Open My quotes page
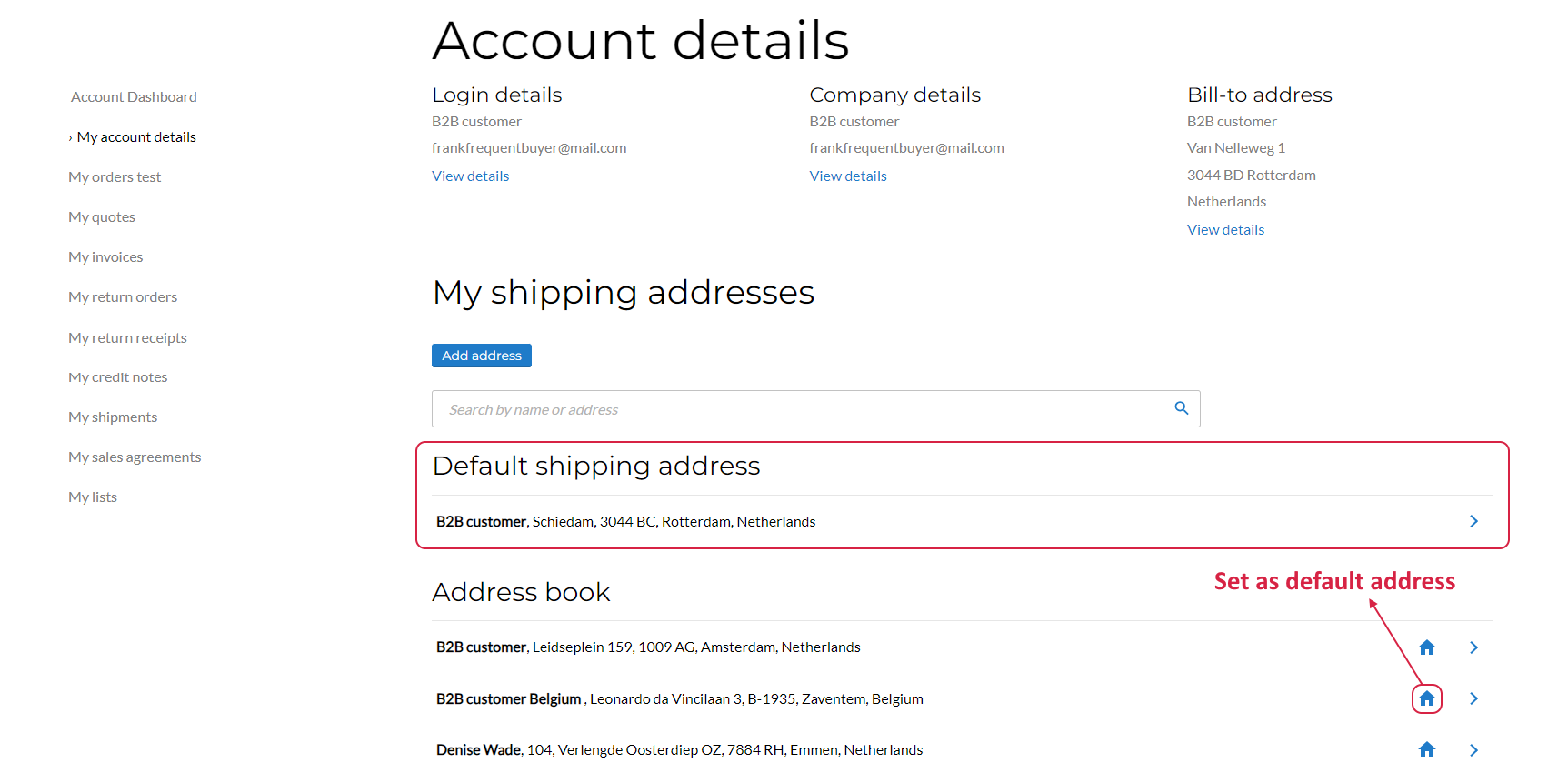The height and width of the screenshot is (783, 1568). [x=101, y=216]
